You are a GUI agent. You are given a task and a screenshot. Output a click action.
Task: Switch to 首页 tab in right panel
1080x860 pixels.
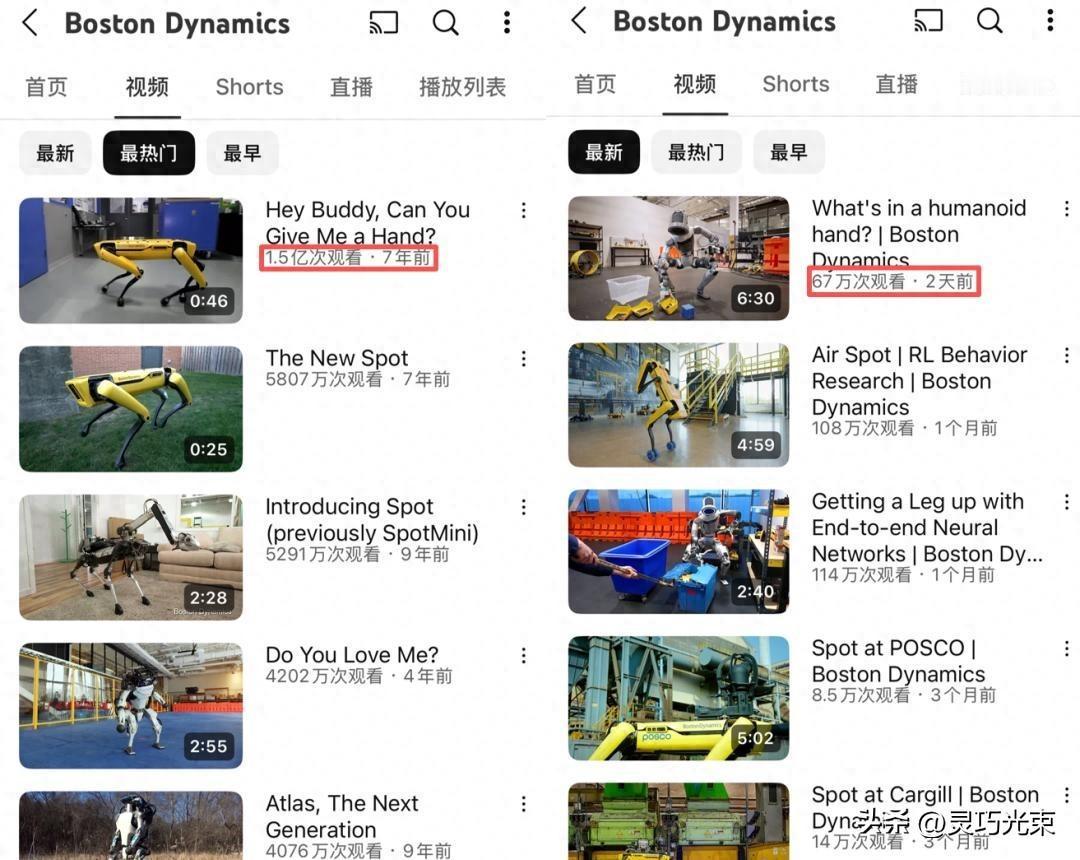point(595,84)
